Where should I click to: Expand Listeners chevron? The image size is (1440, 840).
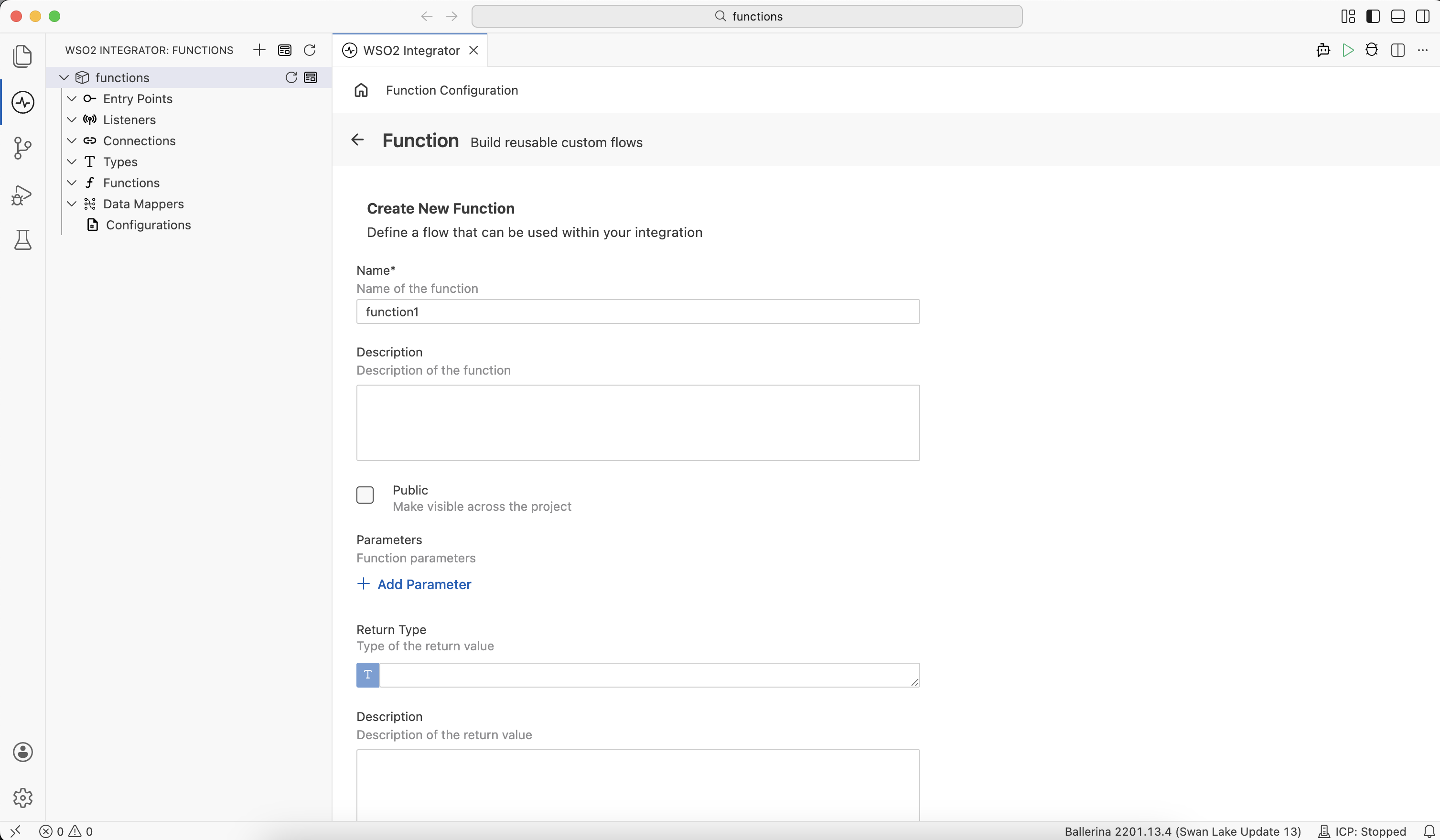pos(72,120)
